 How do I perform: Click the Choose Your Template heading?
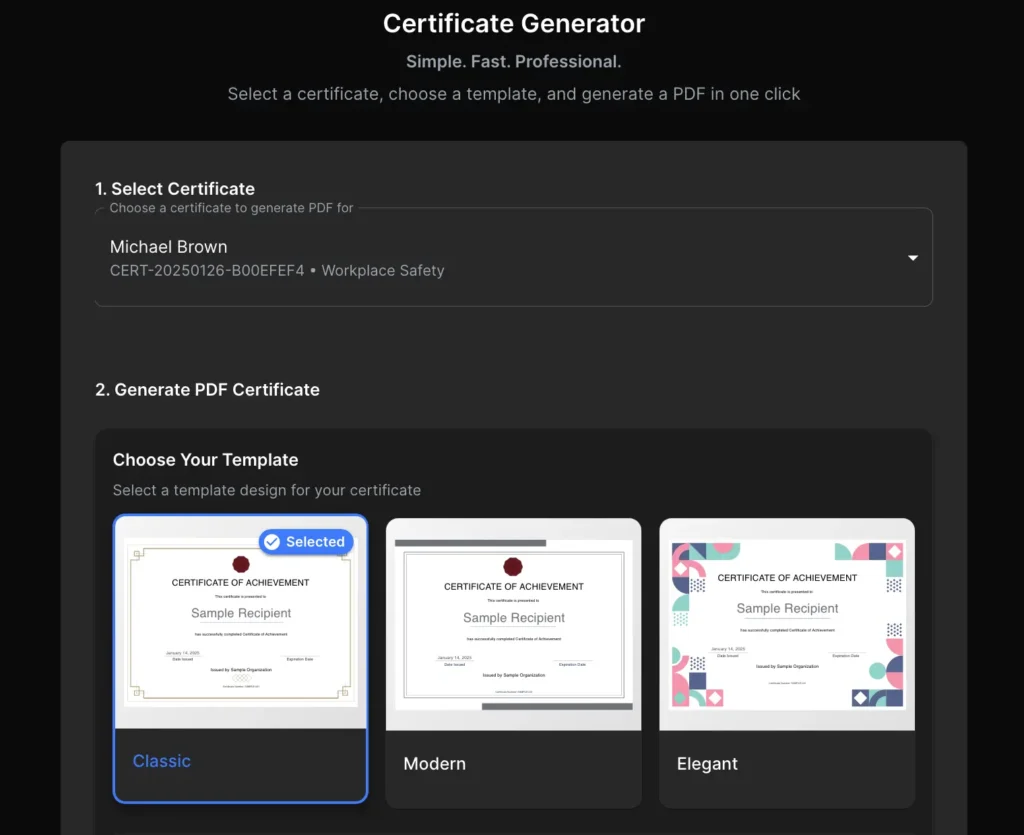205,459
